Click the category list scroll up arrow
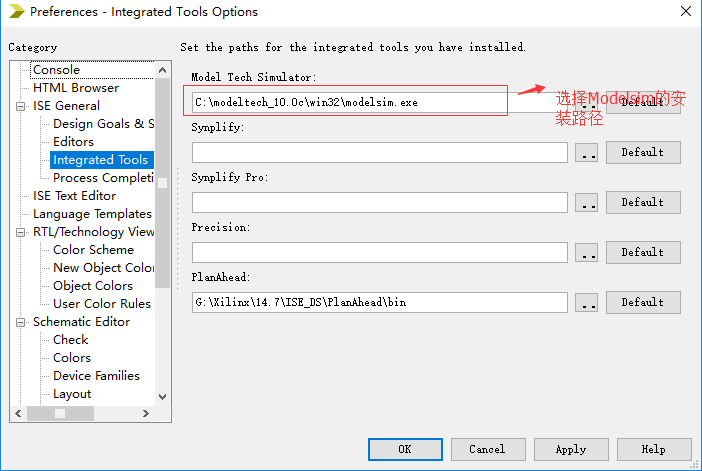The image size is (702, 471). [163, 70]
